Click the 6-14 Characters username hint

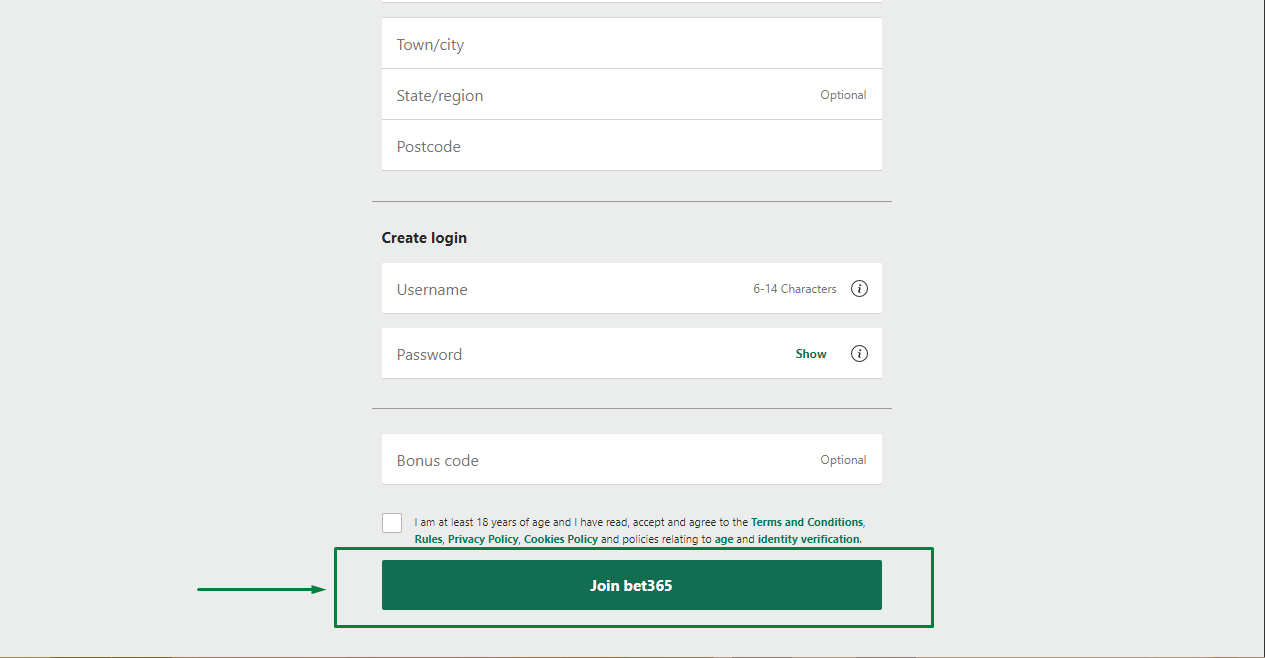795,289
